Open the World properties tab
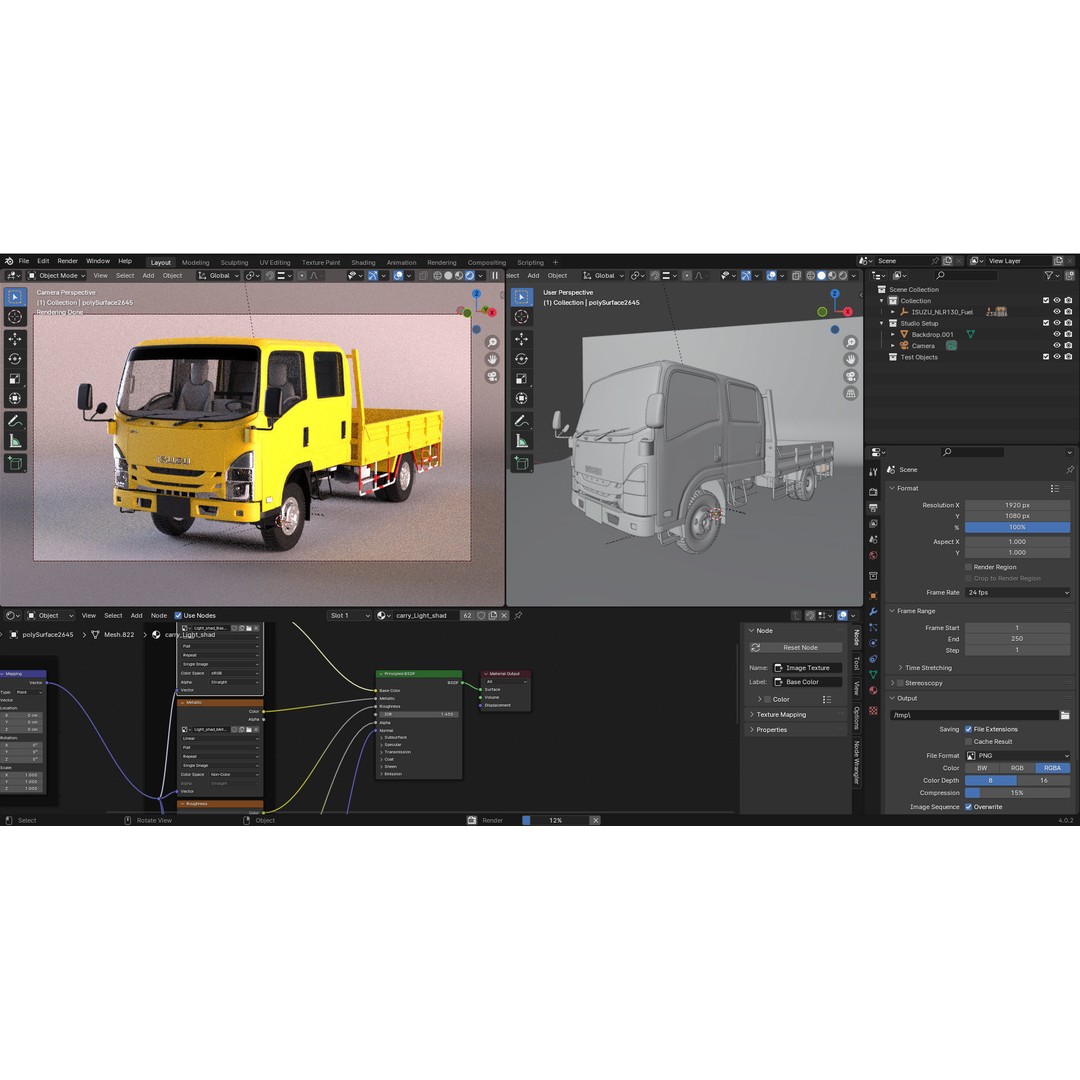 pyautogui.click(x=873, y=556)
